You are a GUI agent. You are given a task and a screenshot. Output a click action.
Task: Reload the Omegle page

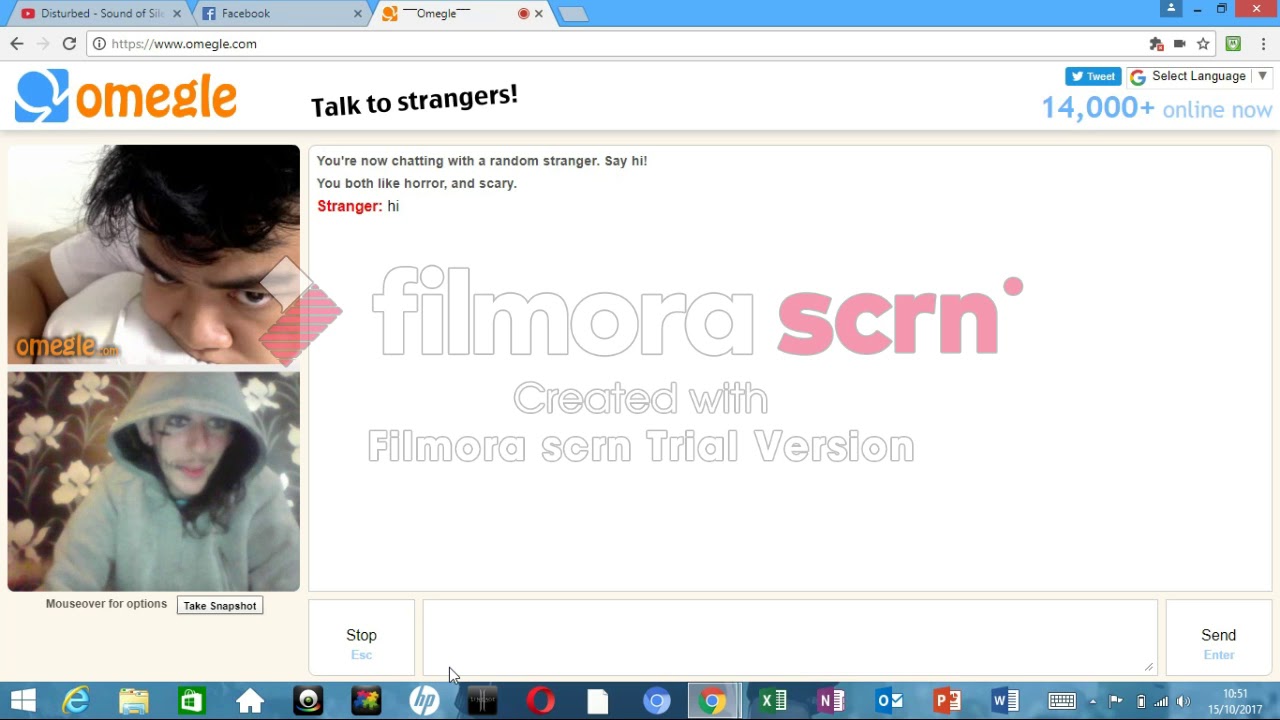69,44
